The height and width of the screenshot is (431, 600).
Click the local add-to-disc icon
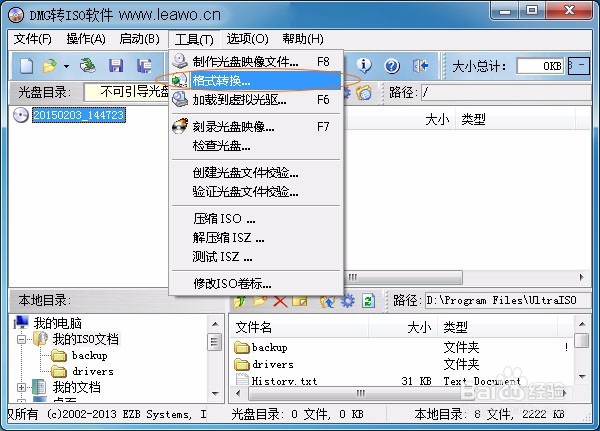point(328,301)
